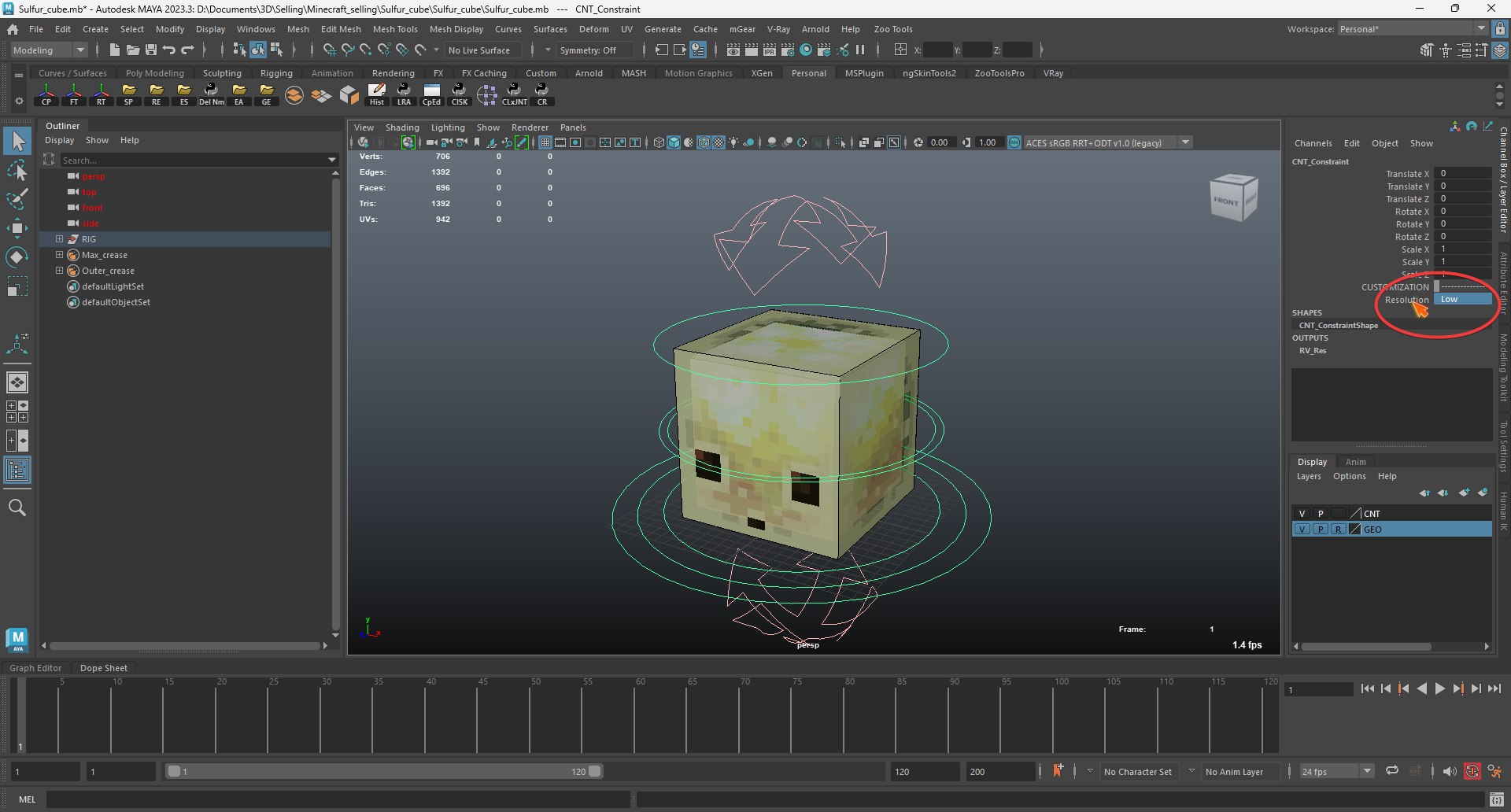1511x812 pixels.
Task: Click the layer editor horizontal scrollbar
Action: click(1366, 646)
